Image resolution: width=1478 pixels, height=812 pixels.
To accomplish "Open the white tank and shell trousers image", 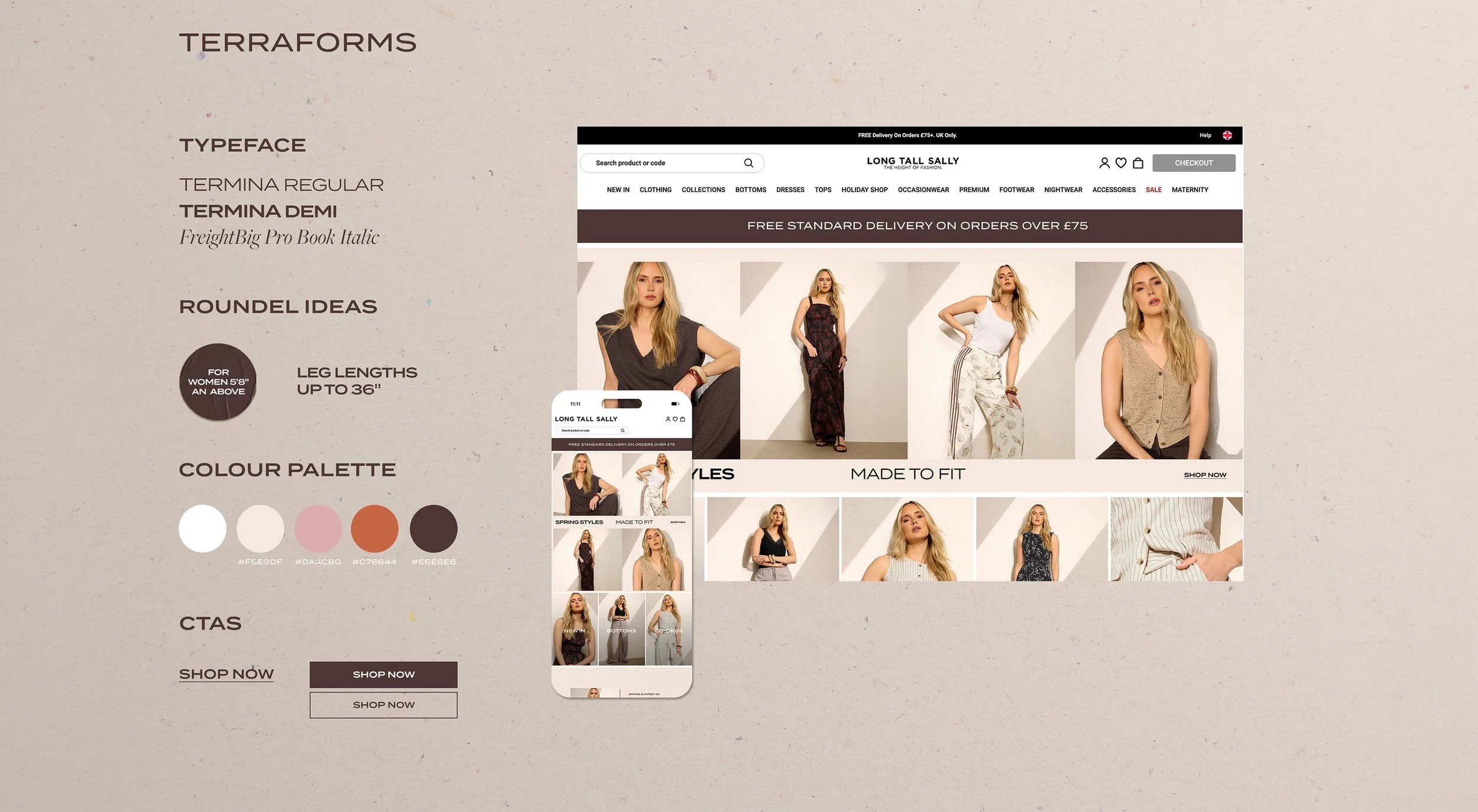I will pos(991,360).
